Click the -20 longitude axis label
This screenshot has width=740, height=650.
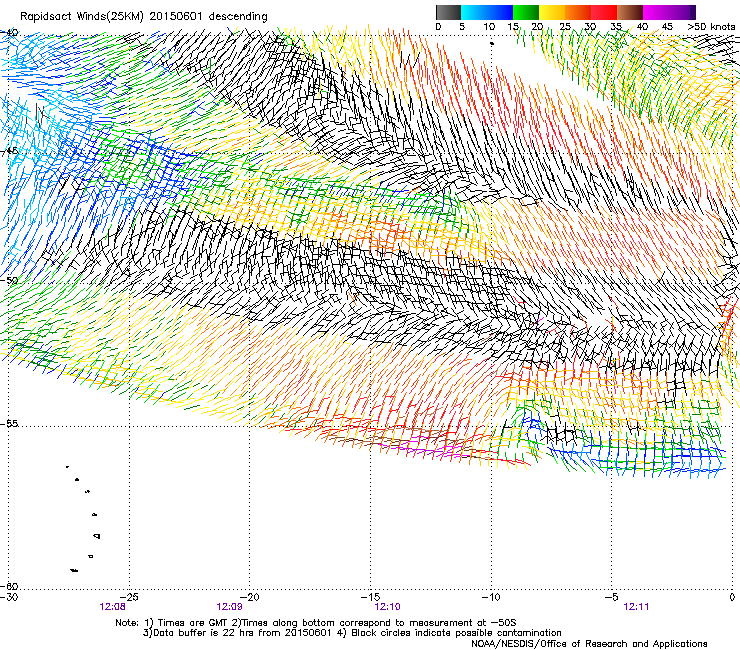(x=250, y=597)
